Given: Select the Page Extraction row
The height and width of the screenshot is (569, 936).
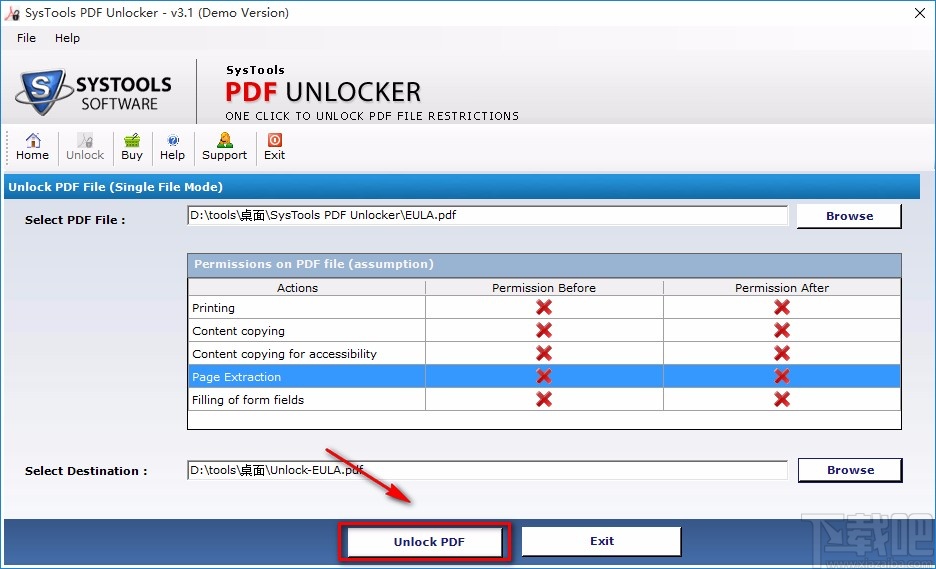Looking at the screenshot, I should (x=544, y=376).
